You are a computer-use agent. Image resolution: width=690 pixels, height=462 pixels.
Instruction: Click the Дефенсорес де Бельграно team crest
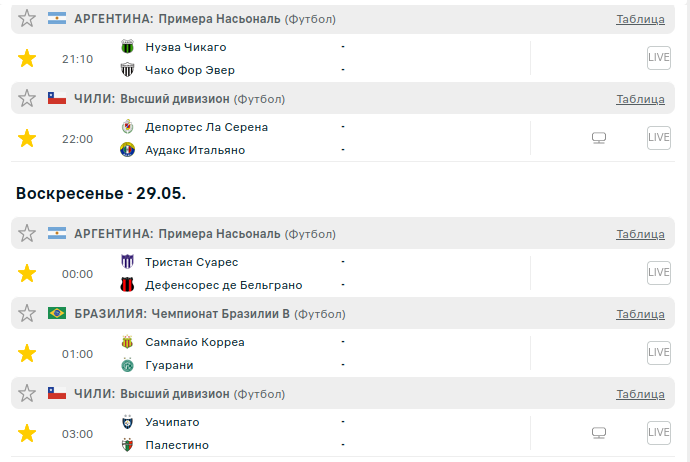coord(128,285)
